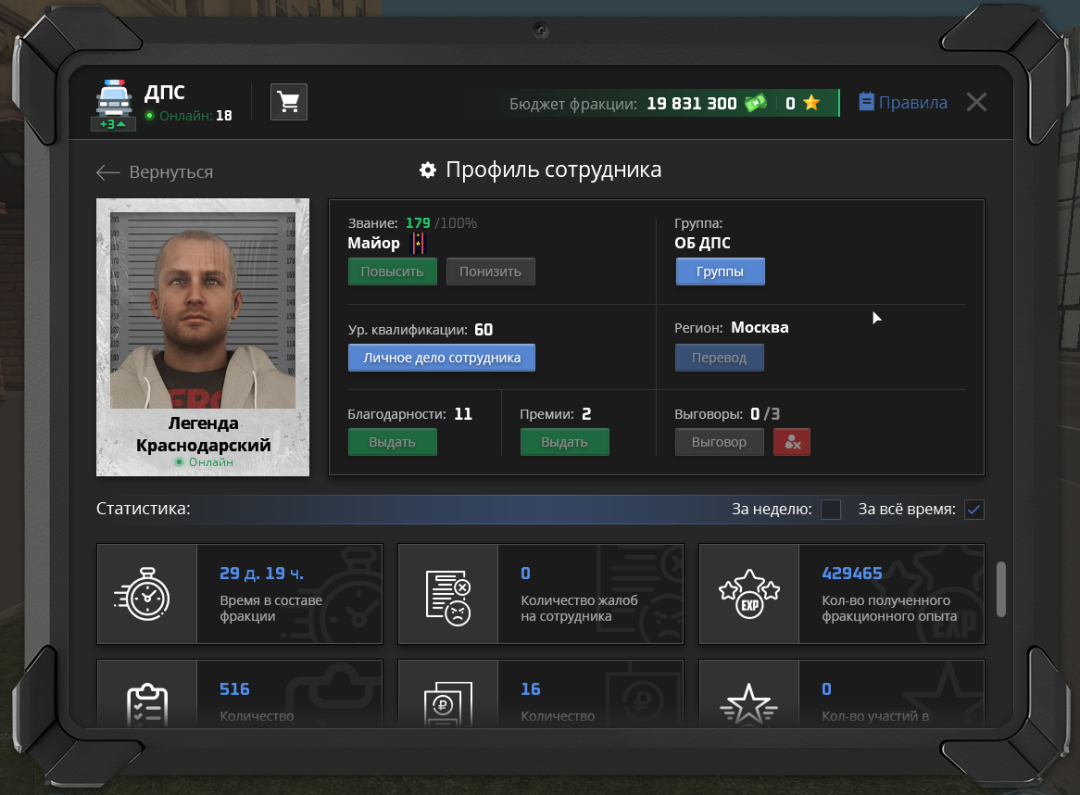
Task: Click the ДПС police car faction icon
Action: (x=114, y=98)
